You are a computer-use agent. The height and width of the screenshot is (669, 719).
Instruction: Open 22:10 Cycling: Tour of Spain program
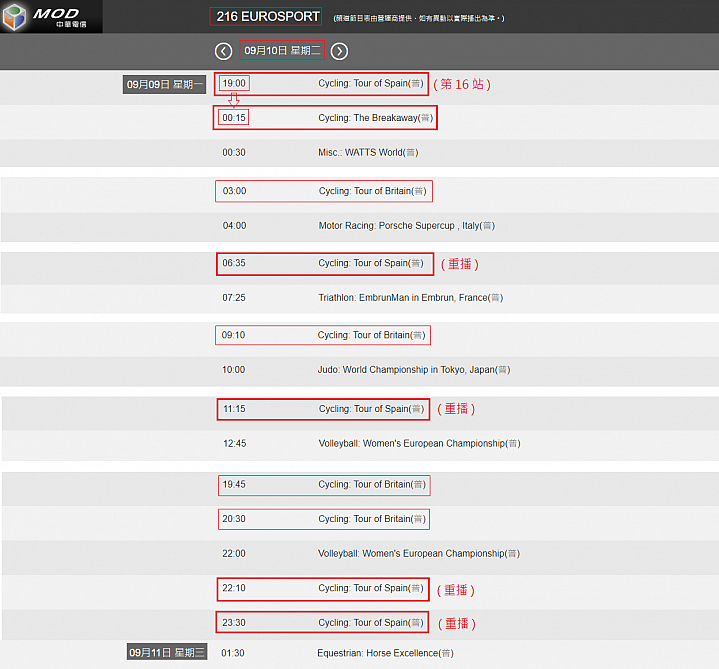[371, 588]
